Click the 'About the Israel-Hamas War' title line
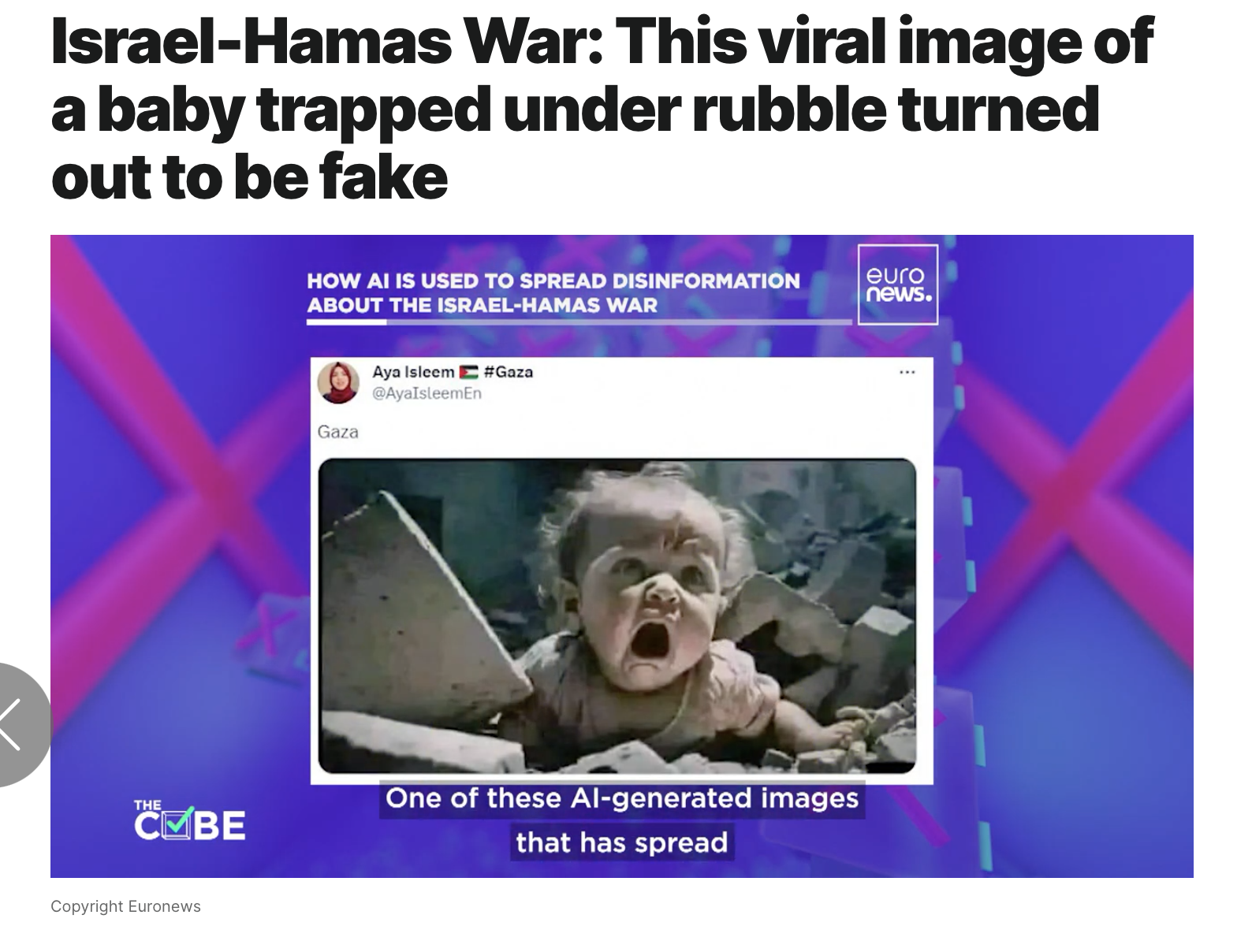 pyautogui.click(x=482, y=305)
